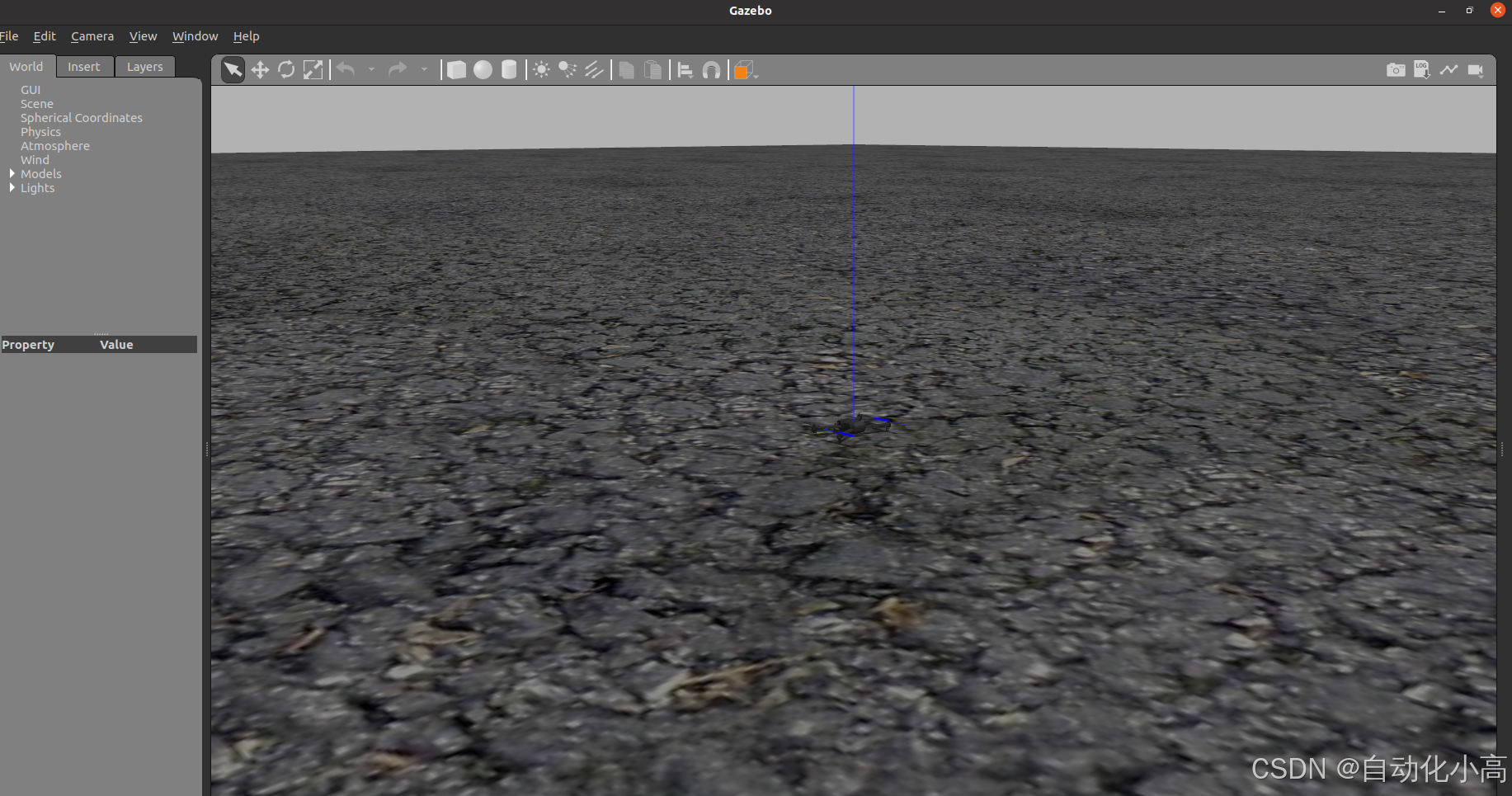Open the Edit menu
This screenshot has height=796, width=1512.
[45, 36]
